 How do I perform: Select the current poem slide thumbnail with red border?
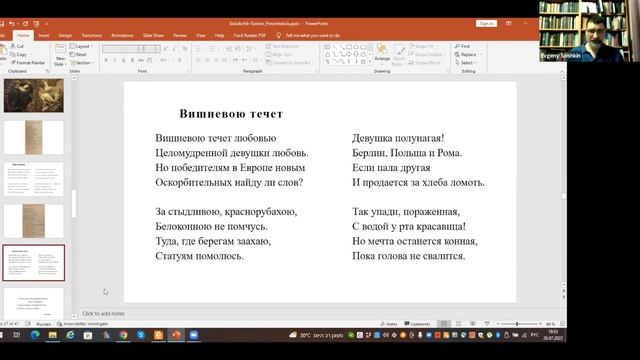click(33, 263)
